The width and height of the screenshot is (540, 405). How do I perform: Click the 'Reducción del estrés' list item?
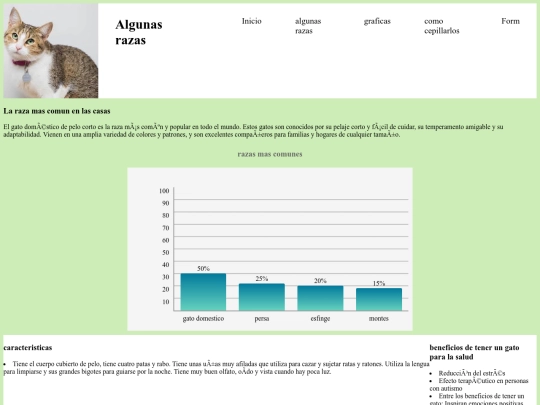tap(472, 373)
